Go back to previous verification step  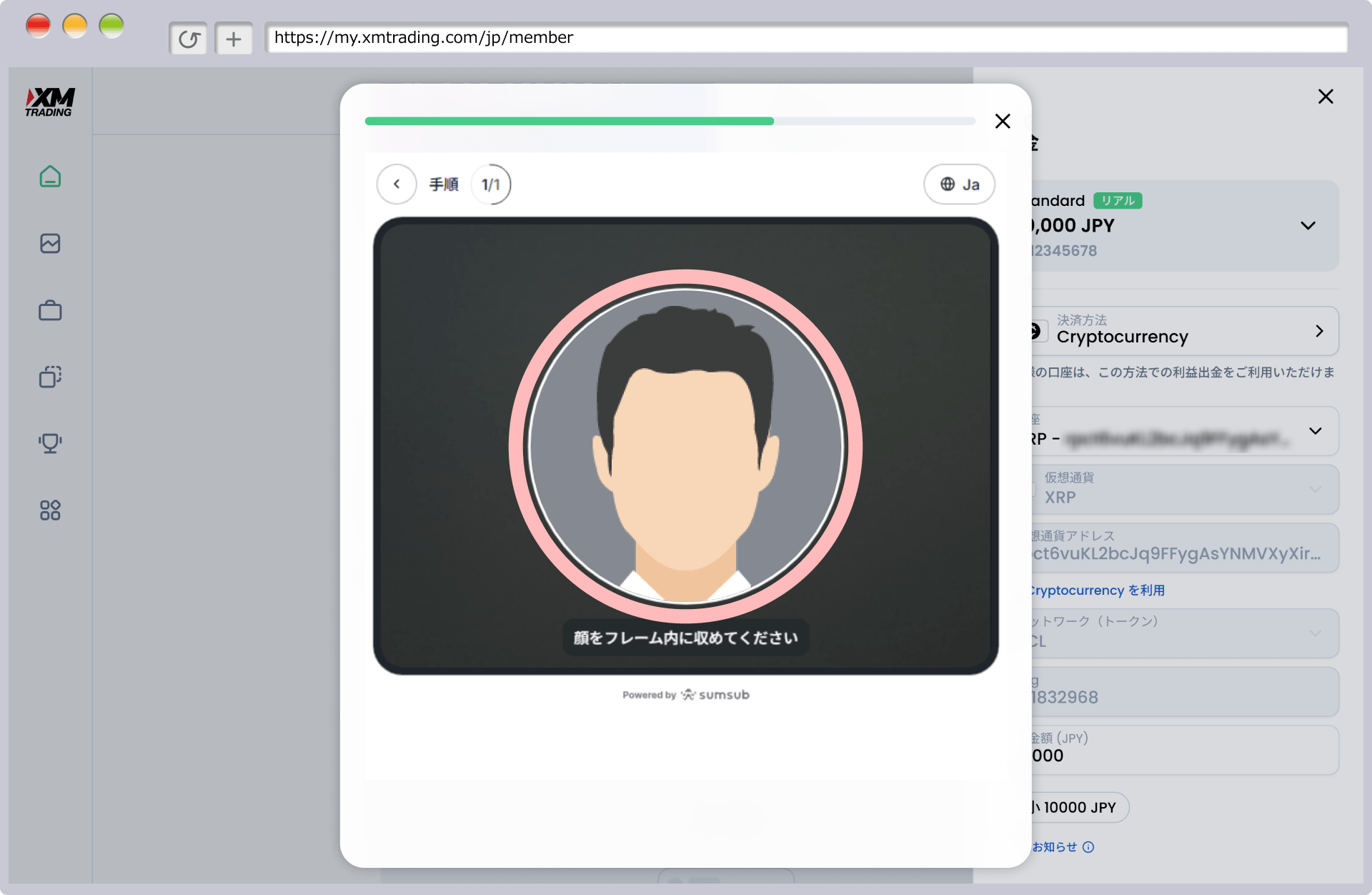[397, 184]
